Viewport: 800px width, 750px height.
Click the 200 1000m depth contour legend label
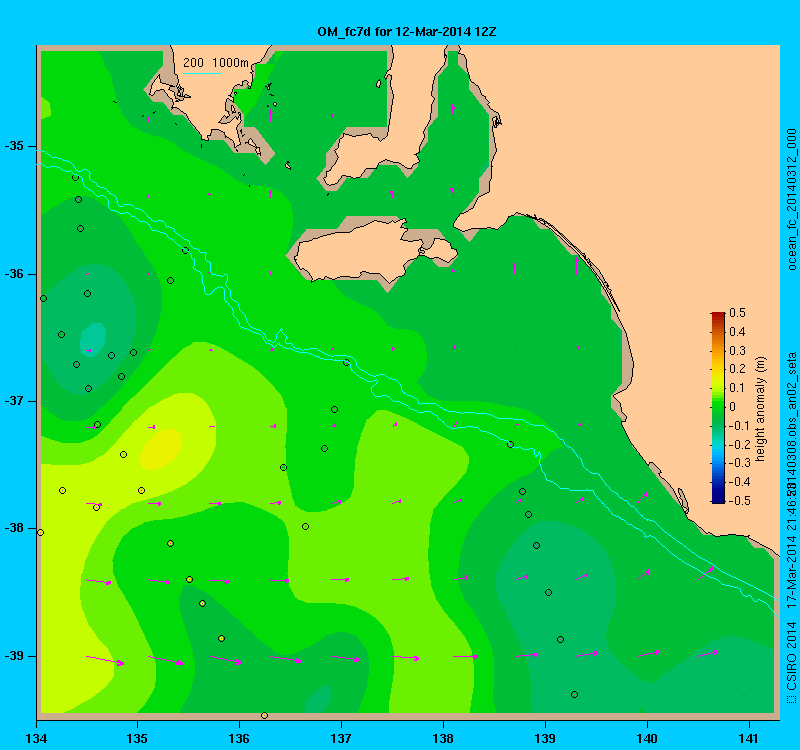[x=216, y=63]
